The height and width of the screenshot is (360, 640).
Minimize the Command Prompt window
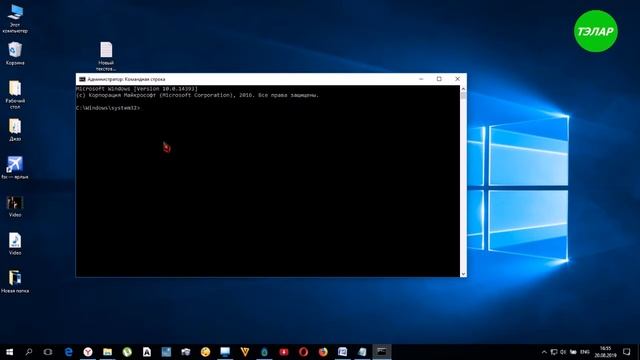click(421, 79)
